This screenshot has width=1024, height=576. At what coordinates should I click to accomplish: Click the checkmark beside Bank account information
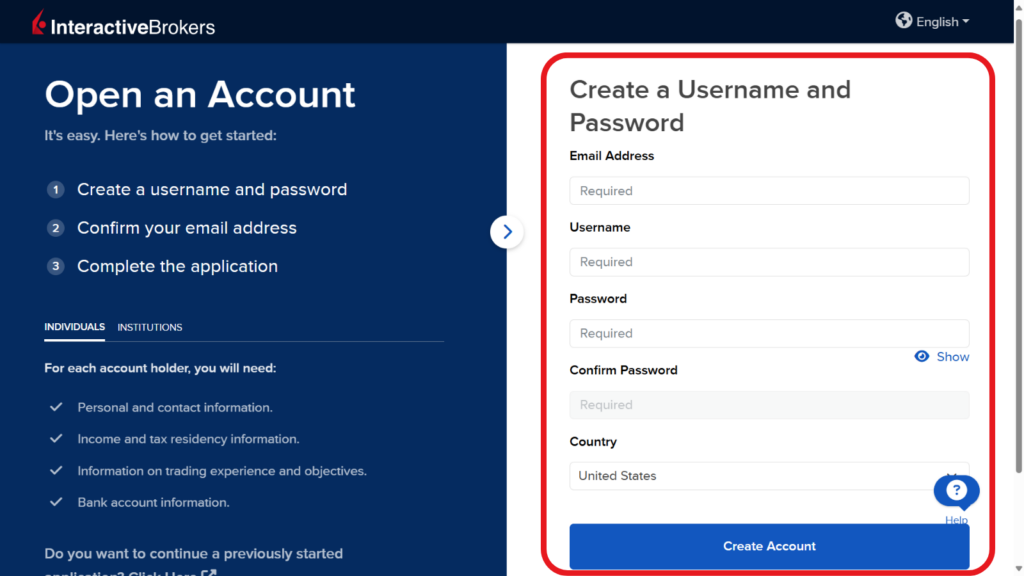point(55,502)
